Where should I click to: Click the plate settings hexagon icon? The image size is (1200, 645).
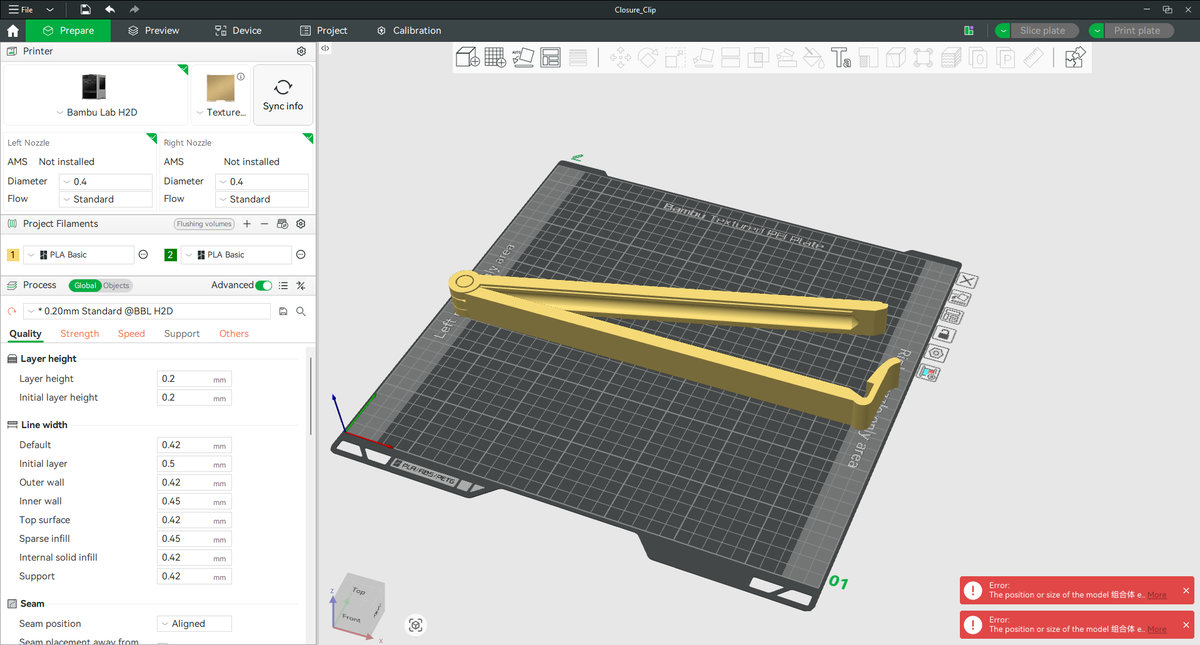(936, 353)
